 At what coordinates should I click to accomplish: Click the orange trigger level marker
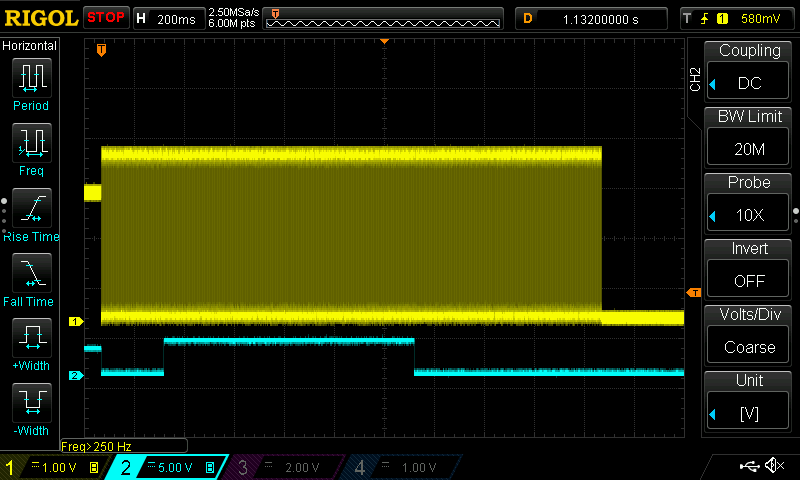(692, 292)
